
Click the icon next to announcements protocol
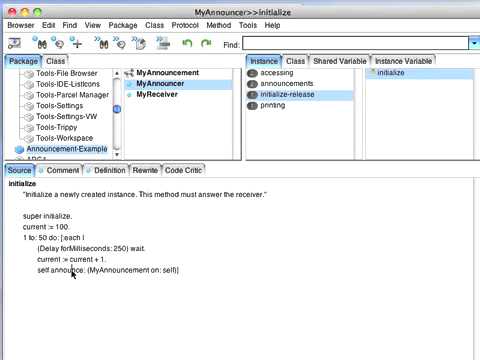click(252, 84)
